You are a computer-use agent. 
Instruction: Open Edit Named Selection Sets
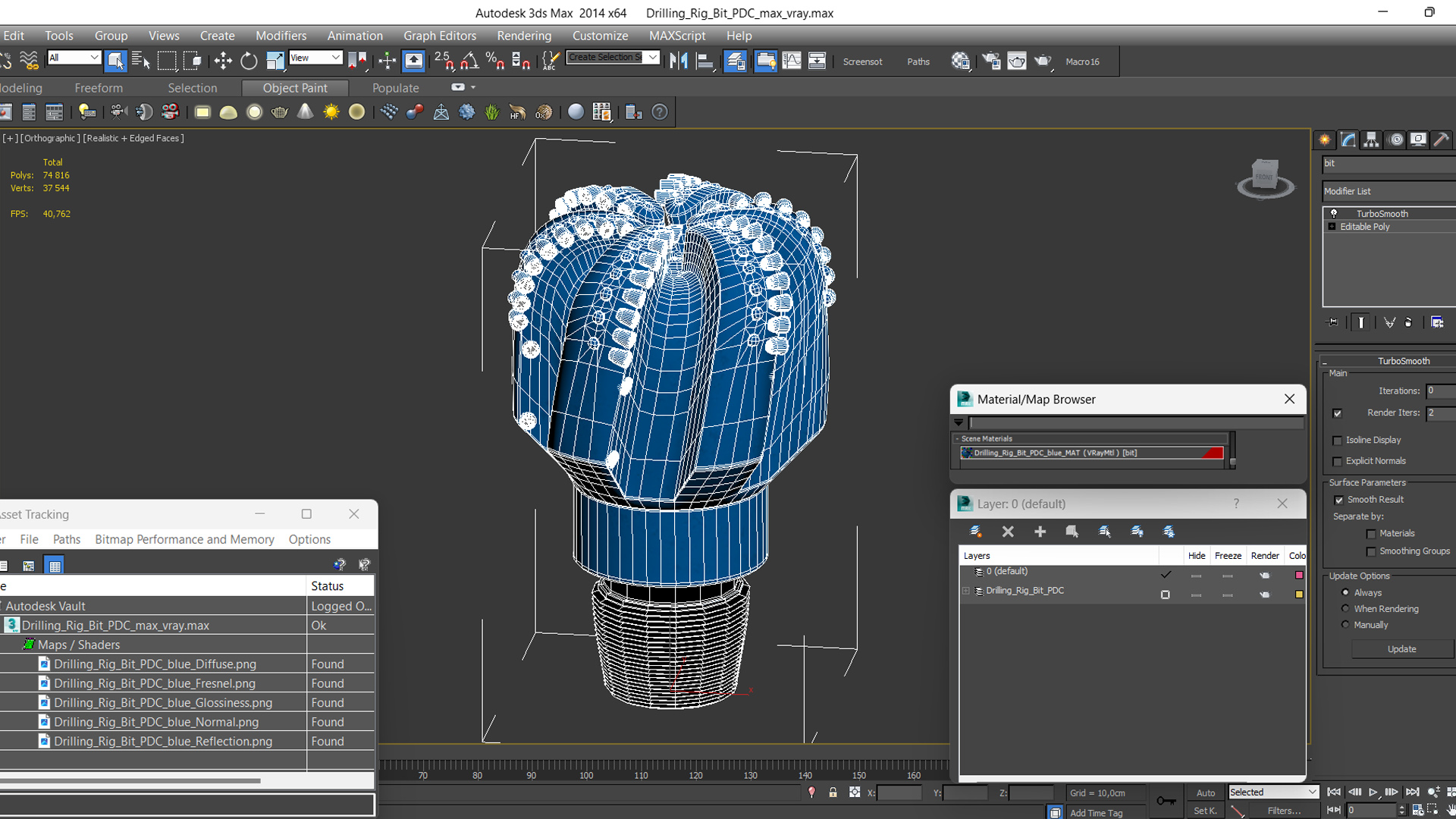point(551,61)
